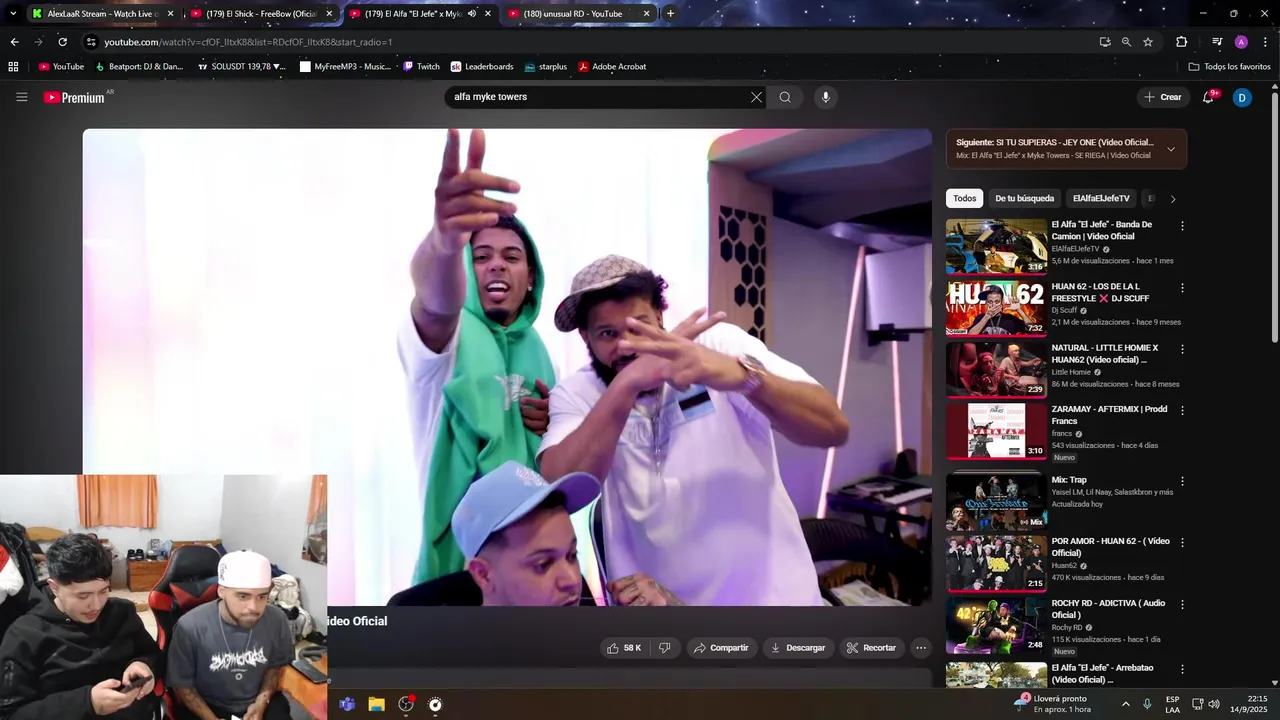Viewport: 1280px width, 720px height.
Task: Open ROCHY RD ADICTIVA thumbnail
Action: [x=996, y=625]
